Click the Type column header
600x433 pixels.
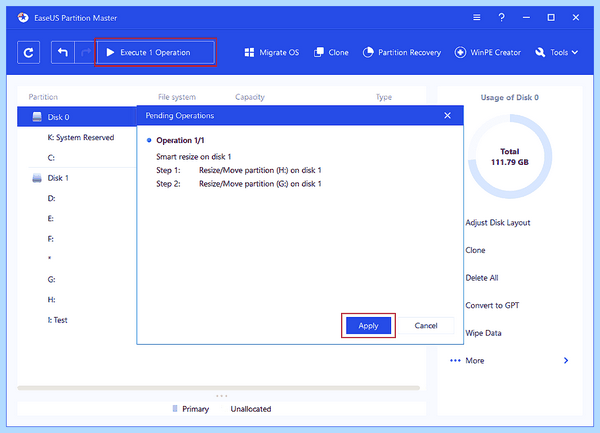tap(383, 97)
